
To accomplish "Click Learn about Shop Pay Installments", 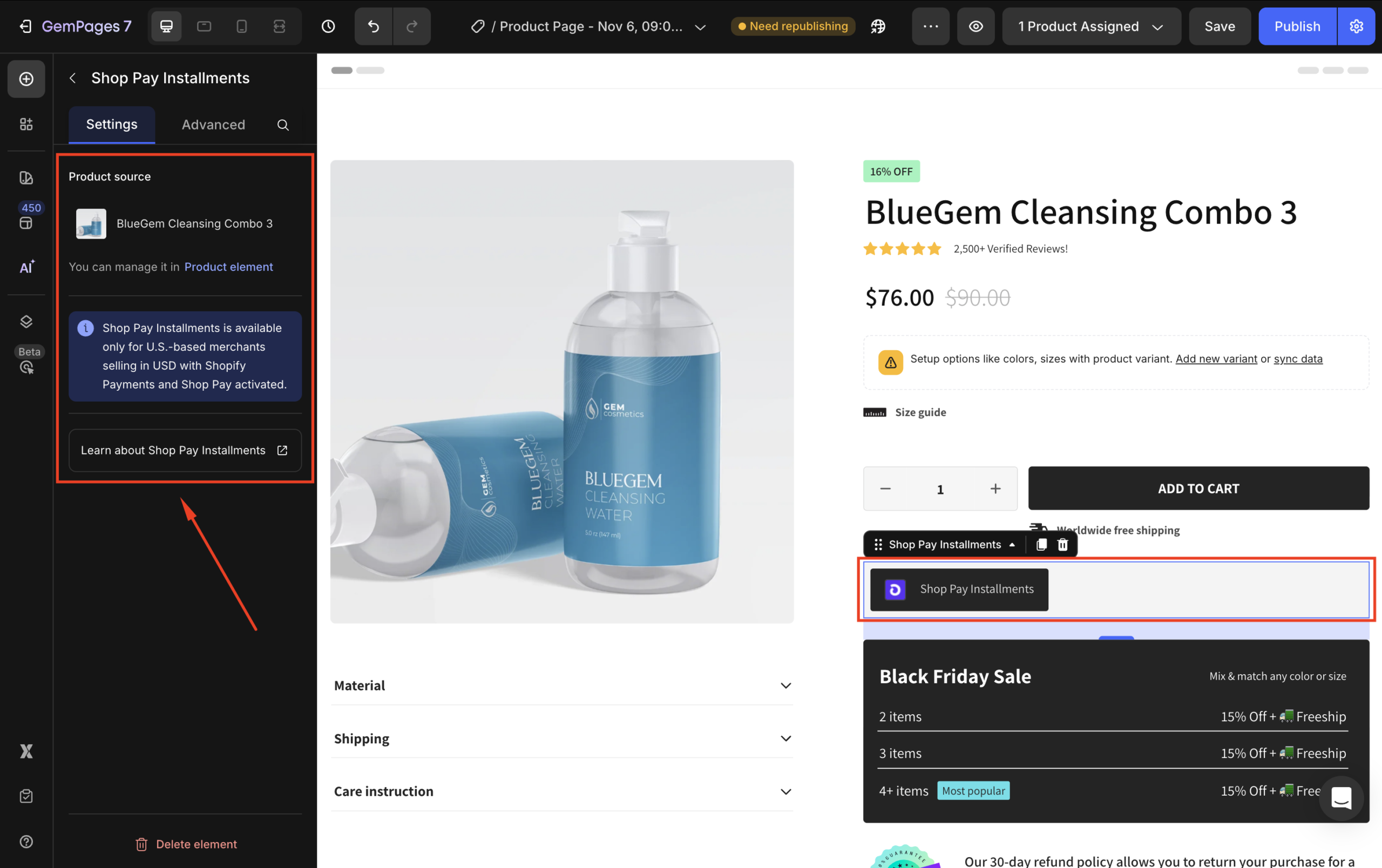I will click(x=185, y=450).
